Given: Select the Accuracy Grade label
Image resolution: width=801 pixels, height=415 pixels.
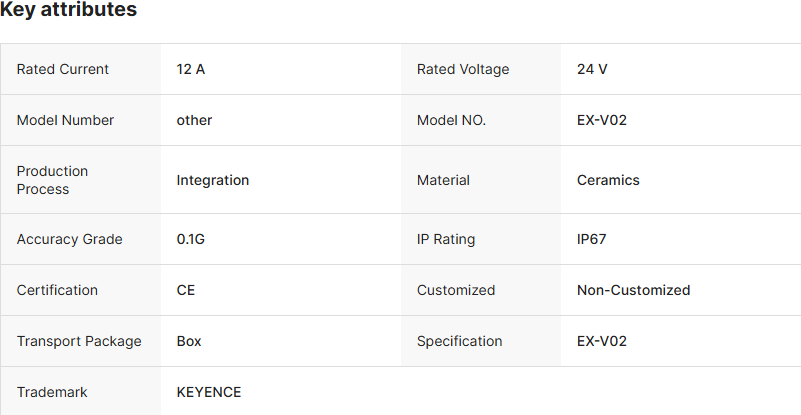Looking at the screenshot, I should tap(69, 239).
